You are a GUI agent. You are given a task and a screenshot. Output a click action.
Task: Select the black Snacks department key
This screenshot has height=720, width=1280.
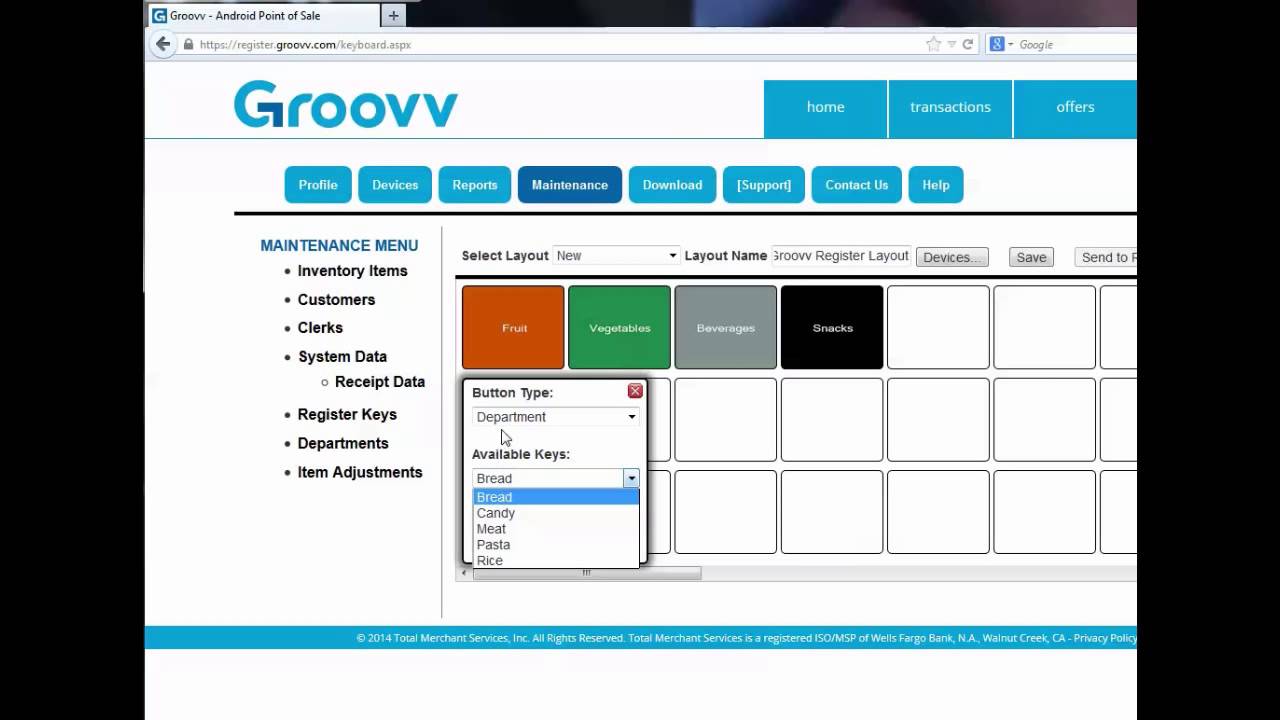(832, 328)
